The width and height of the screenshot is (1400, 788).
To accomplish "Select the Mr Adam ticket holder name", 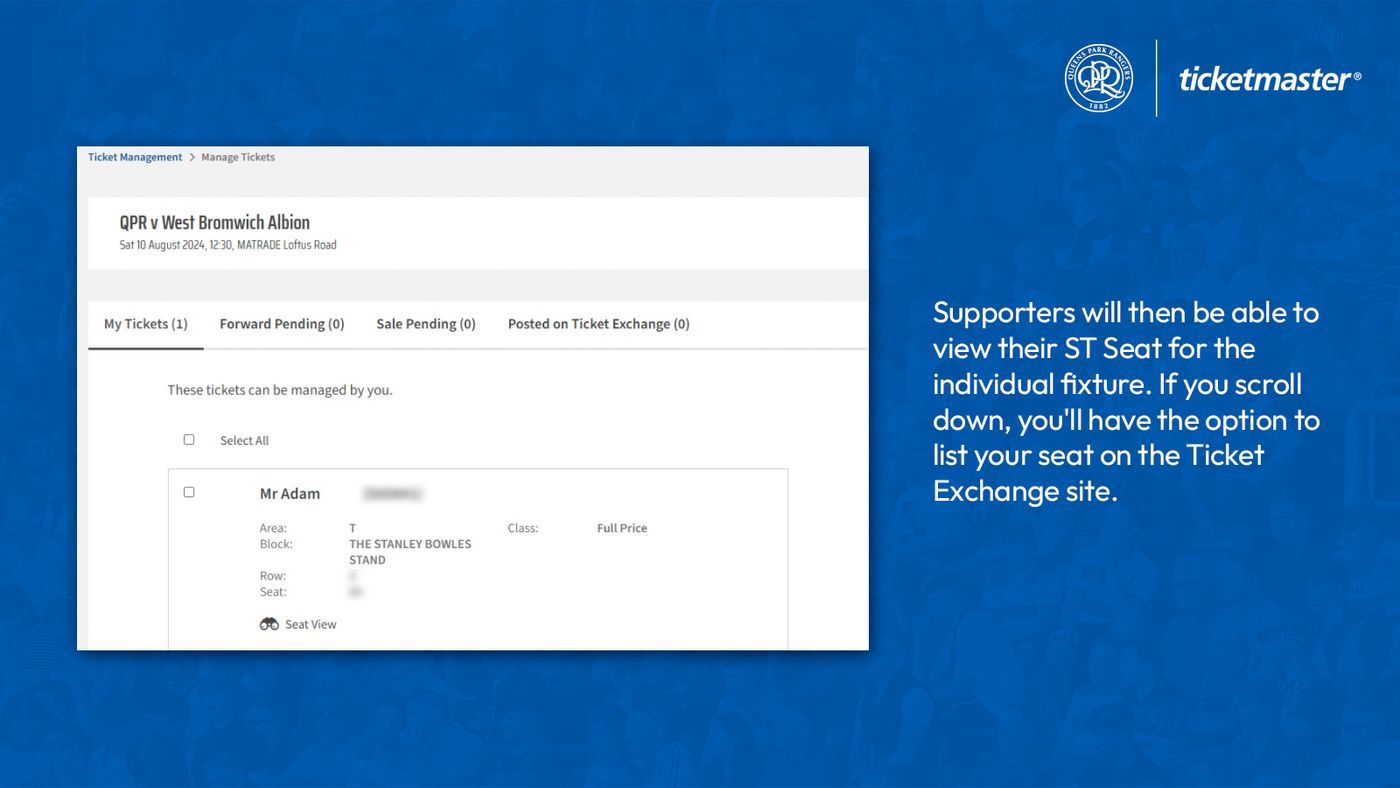I will [x=290, y=493].
